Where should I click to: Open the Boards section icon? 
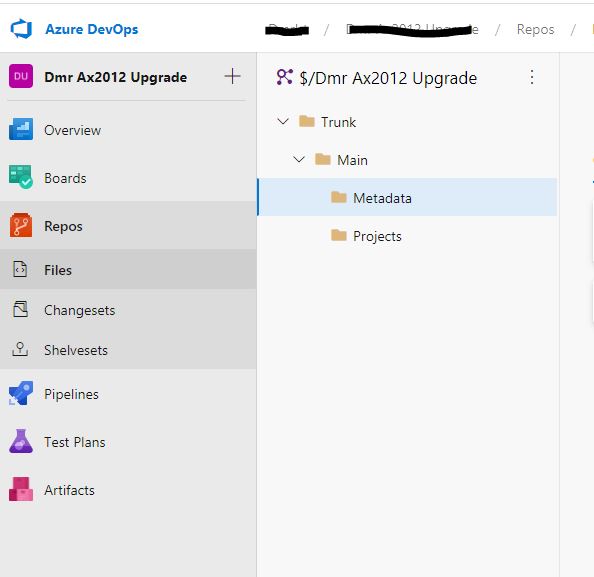click(21, 177)
